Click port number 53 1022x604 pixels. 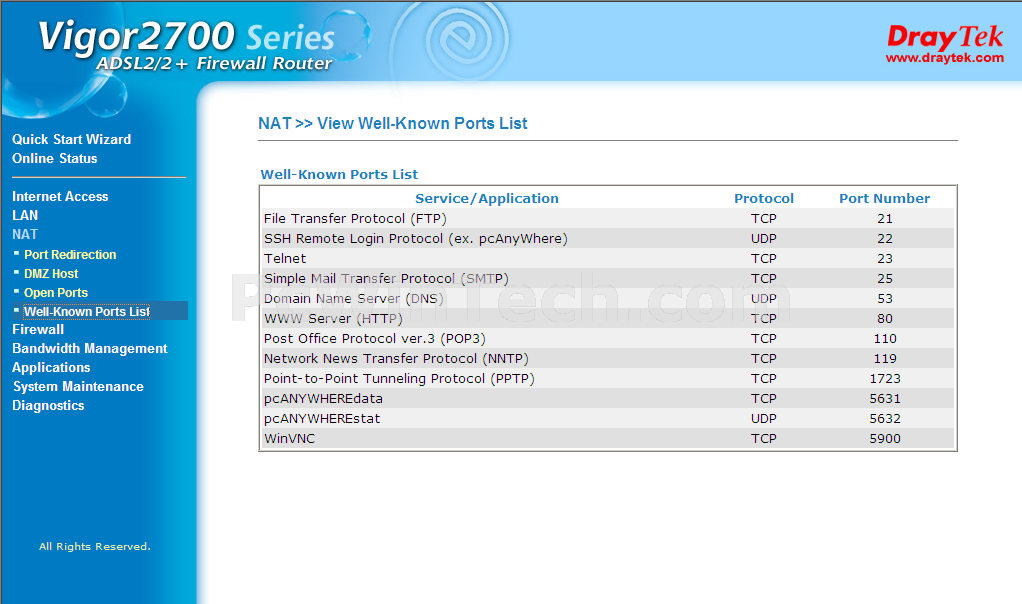(x=884, y=298)
